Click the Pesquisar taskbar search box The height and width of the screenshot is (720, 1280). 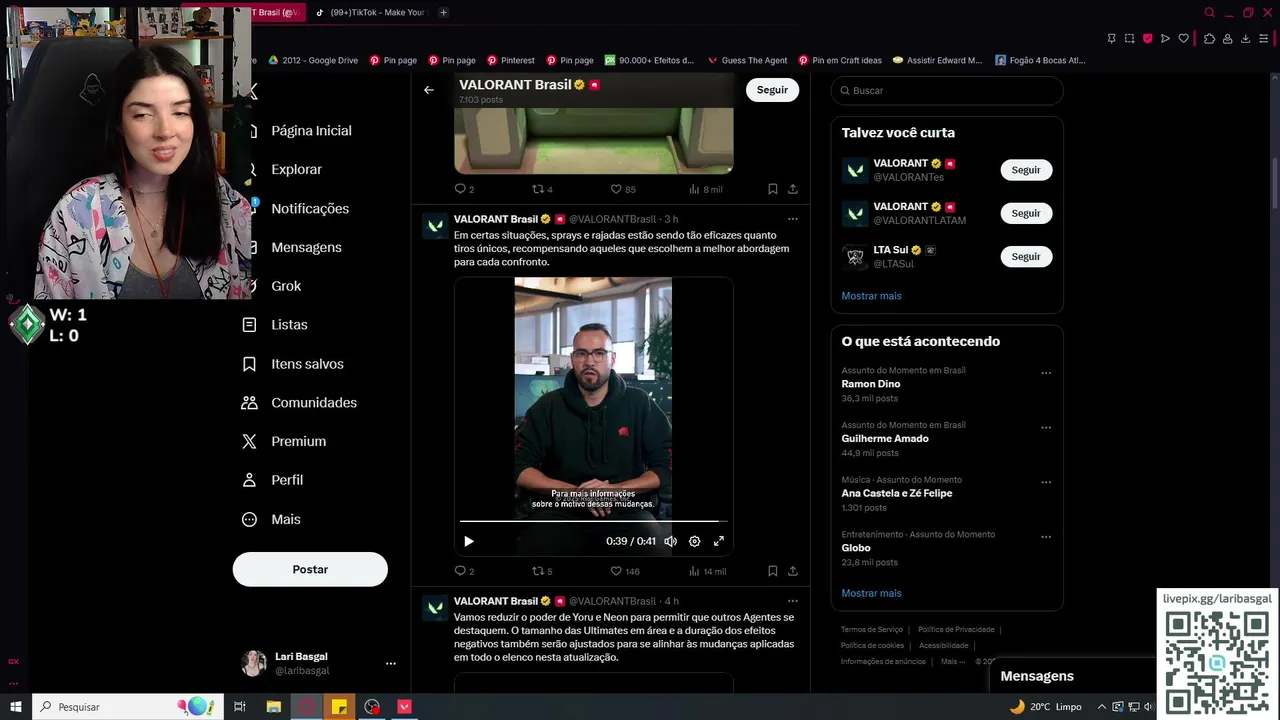(128, 707)
